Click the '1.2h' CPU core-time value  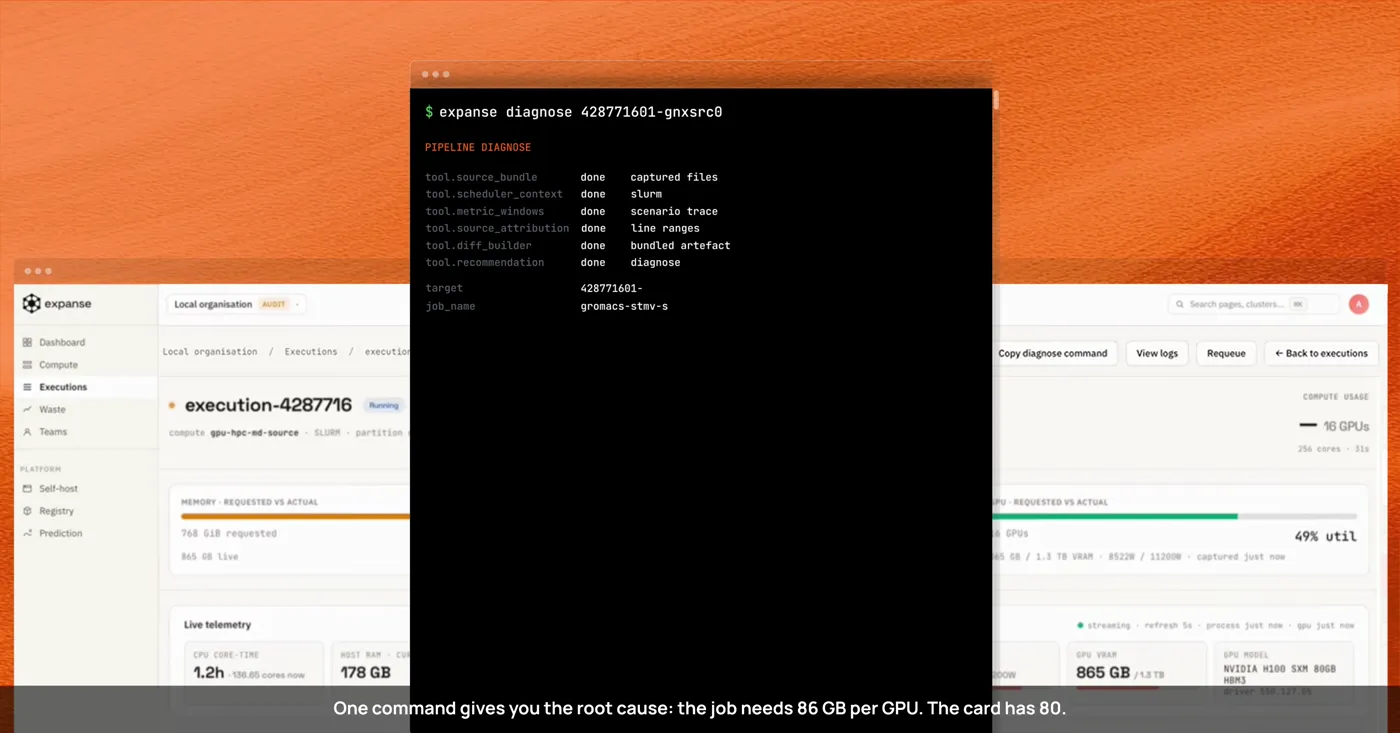[x=209, y=673]
